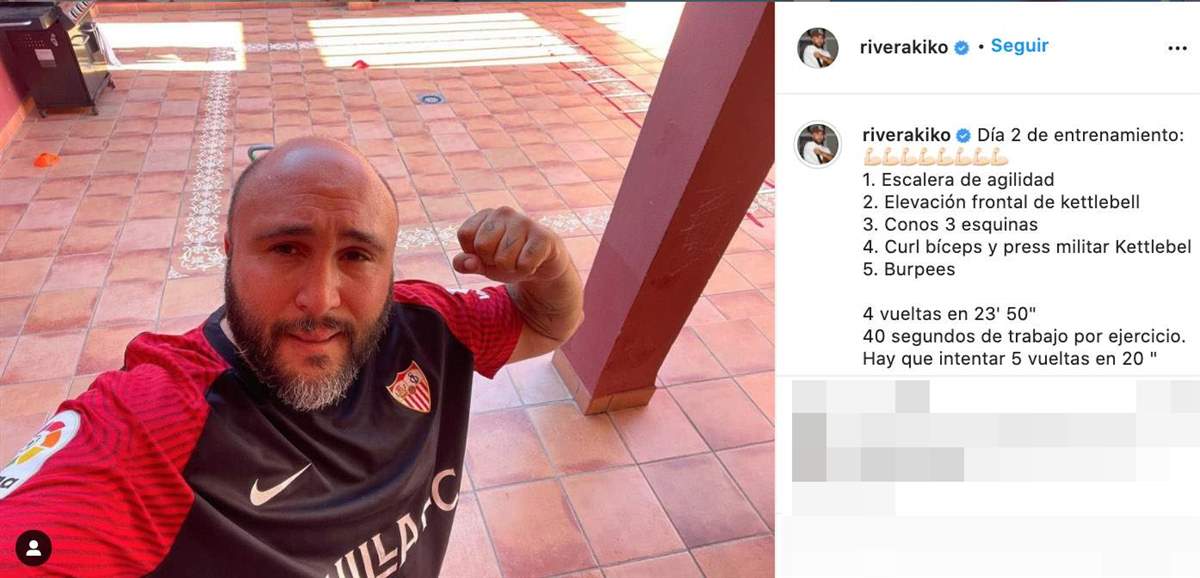Open the three-dots more options menu
Image resolution: width=1200 pixels, height=578 pixels.
[1177, 48]
